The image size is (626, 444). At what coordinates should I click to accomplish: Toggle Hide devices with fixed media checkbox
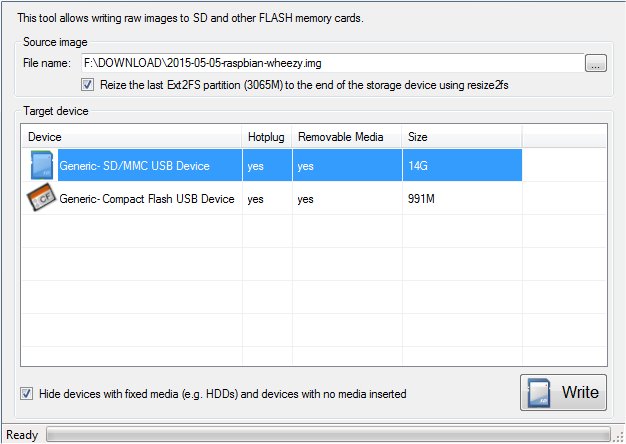(27, 393)
